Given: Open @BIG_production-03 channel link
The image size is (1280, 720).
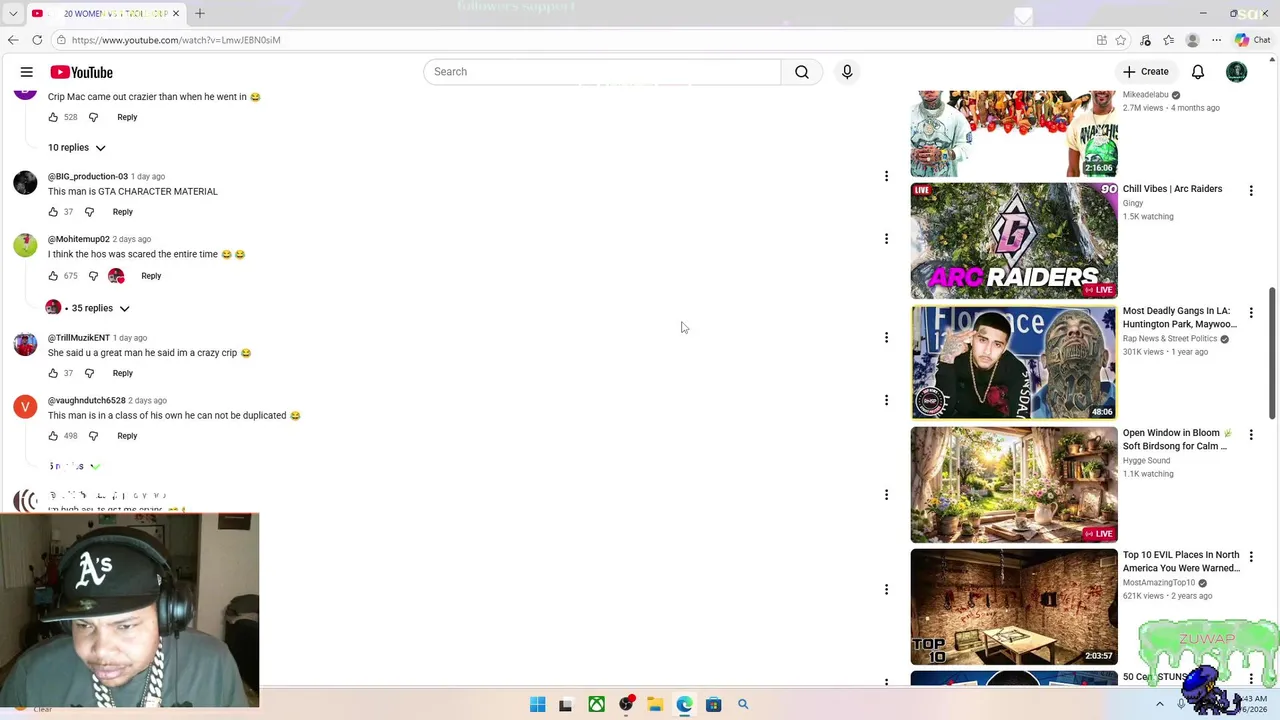Looking at the screenshot, I should (x=88, y=176).
